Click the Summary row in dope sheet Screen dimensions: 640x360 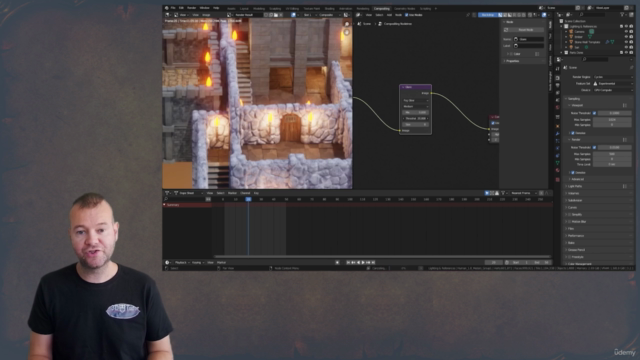point(187,205)
